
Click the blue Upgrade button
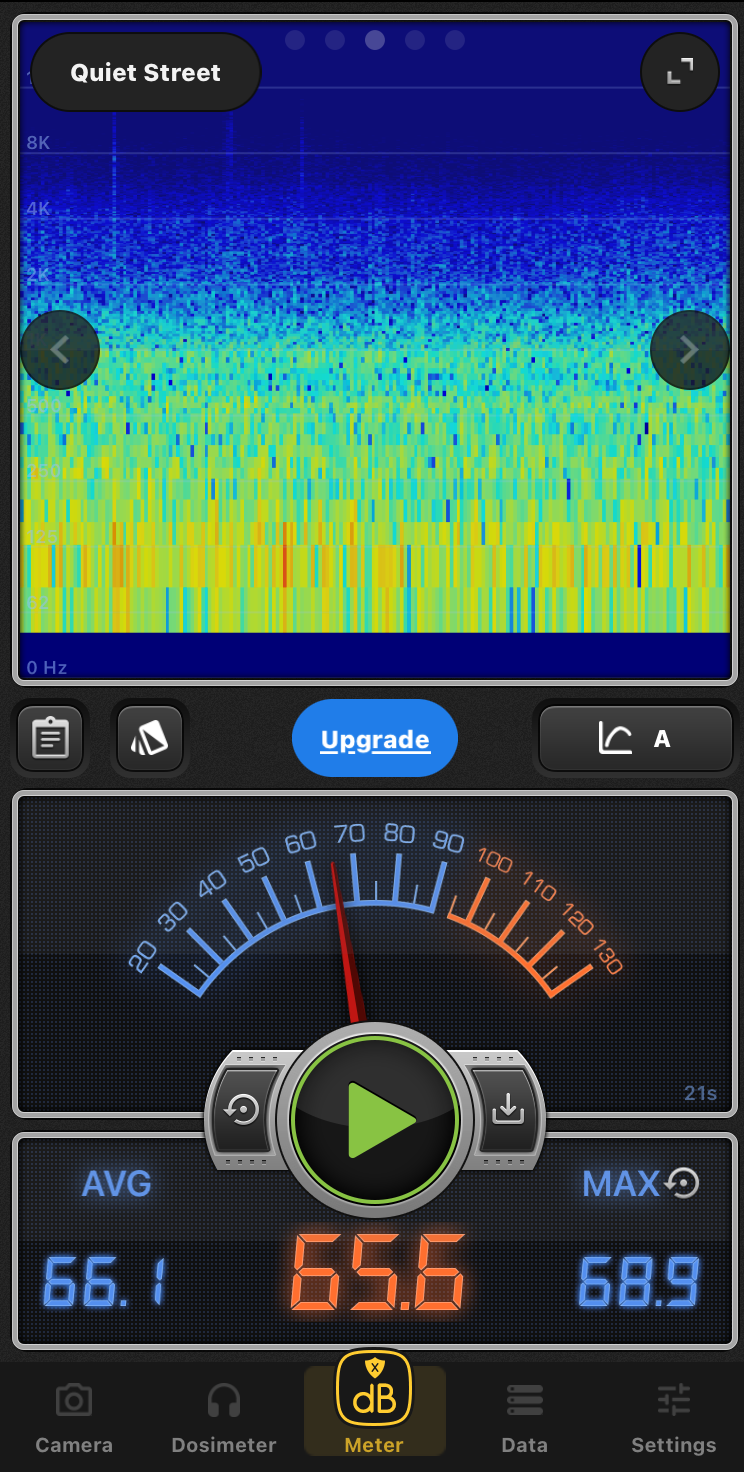[x=375, y=739]
